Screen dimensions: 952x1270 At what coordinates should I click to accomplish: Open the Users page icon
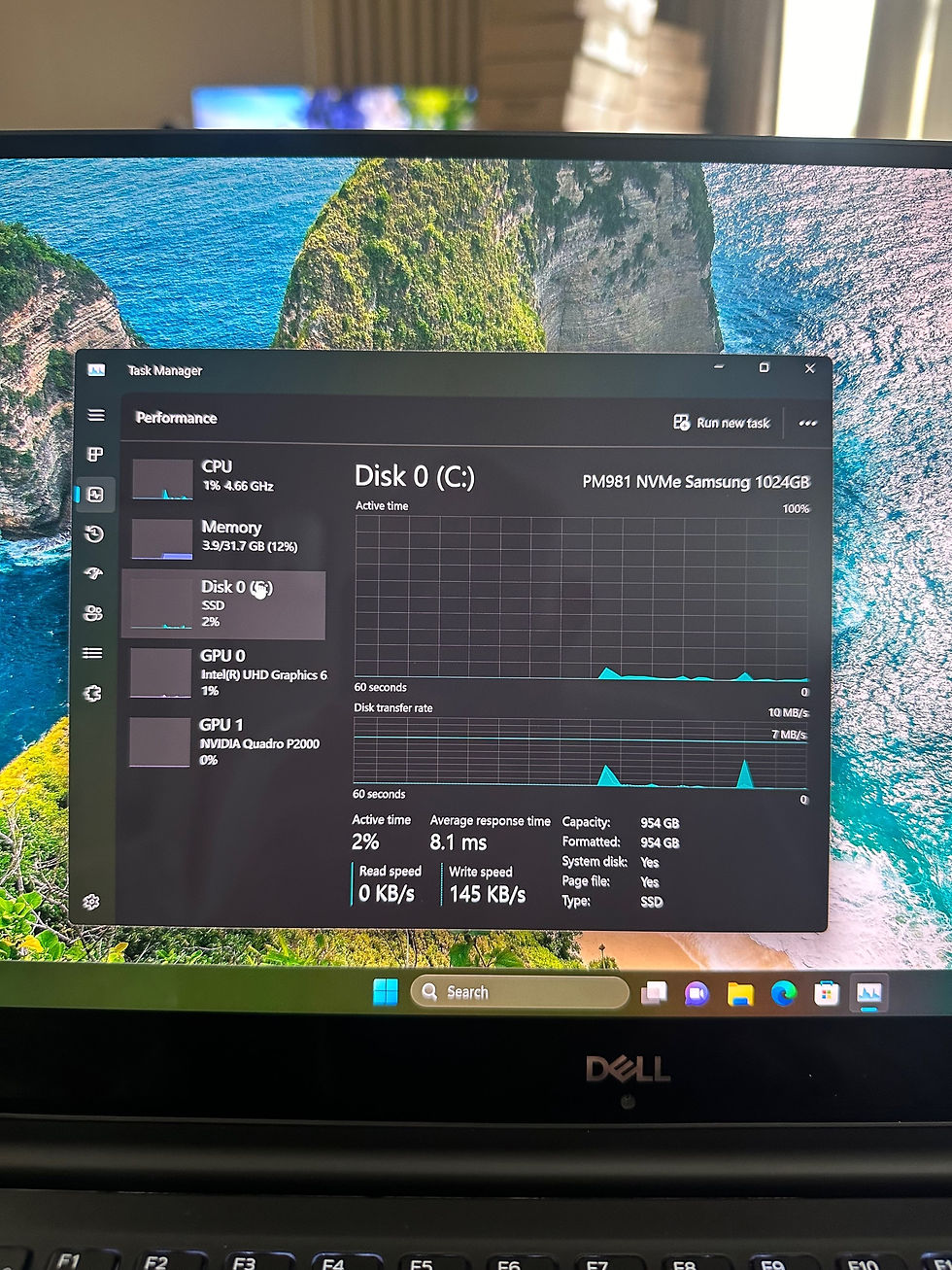point(93,613)
